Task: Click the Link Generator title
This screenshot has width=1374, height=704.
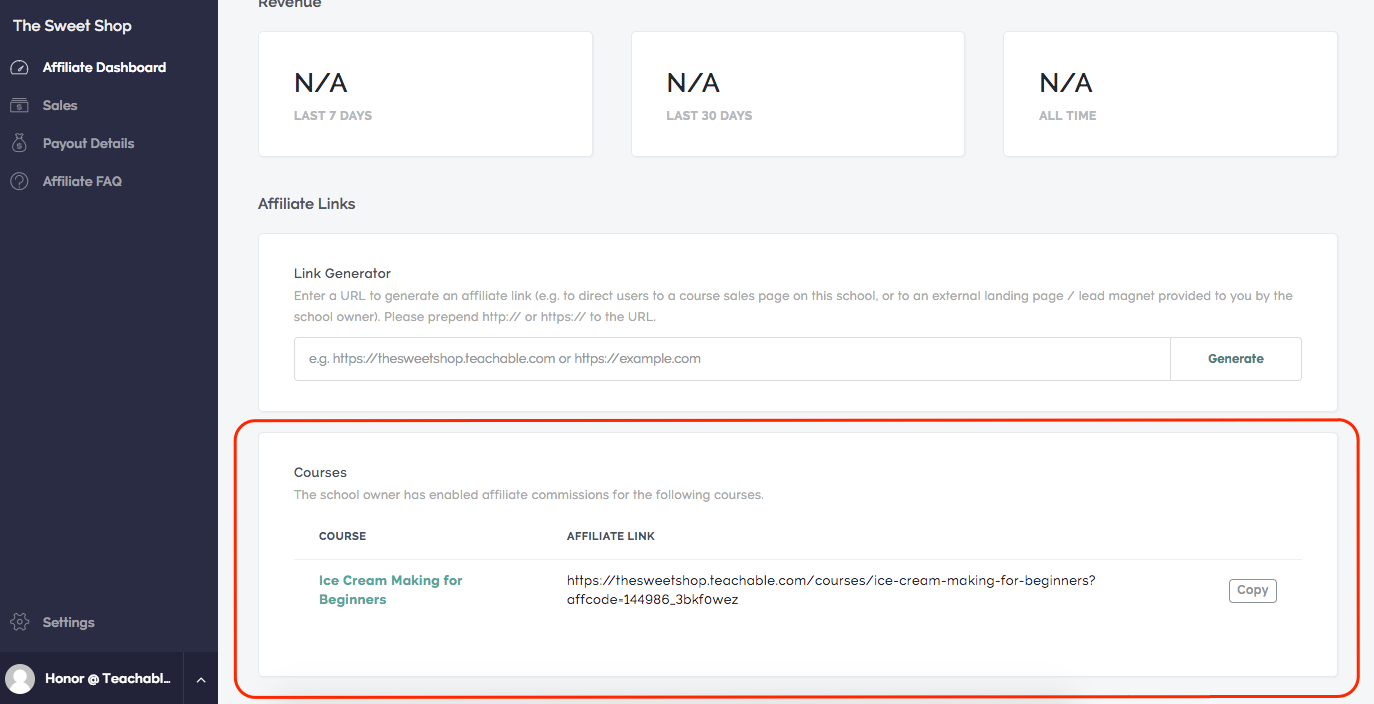Action: pos(342,273)
